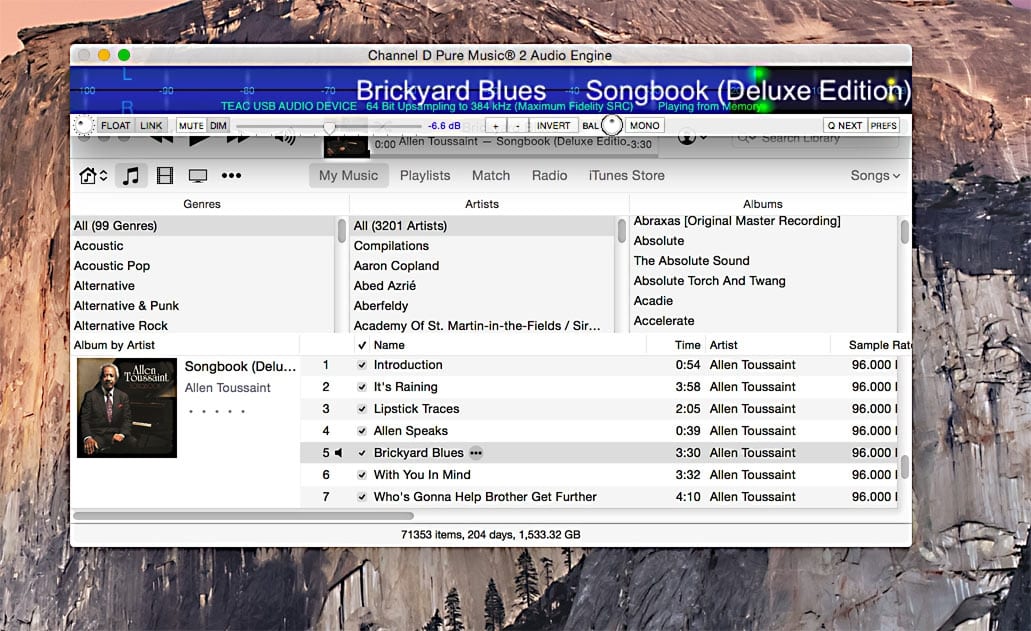The image size is (1031, 631).
Task: Click the plus volume button
Action: click(x=496, y=126)
